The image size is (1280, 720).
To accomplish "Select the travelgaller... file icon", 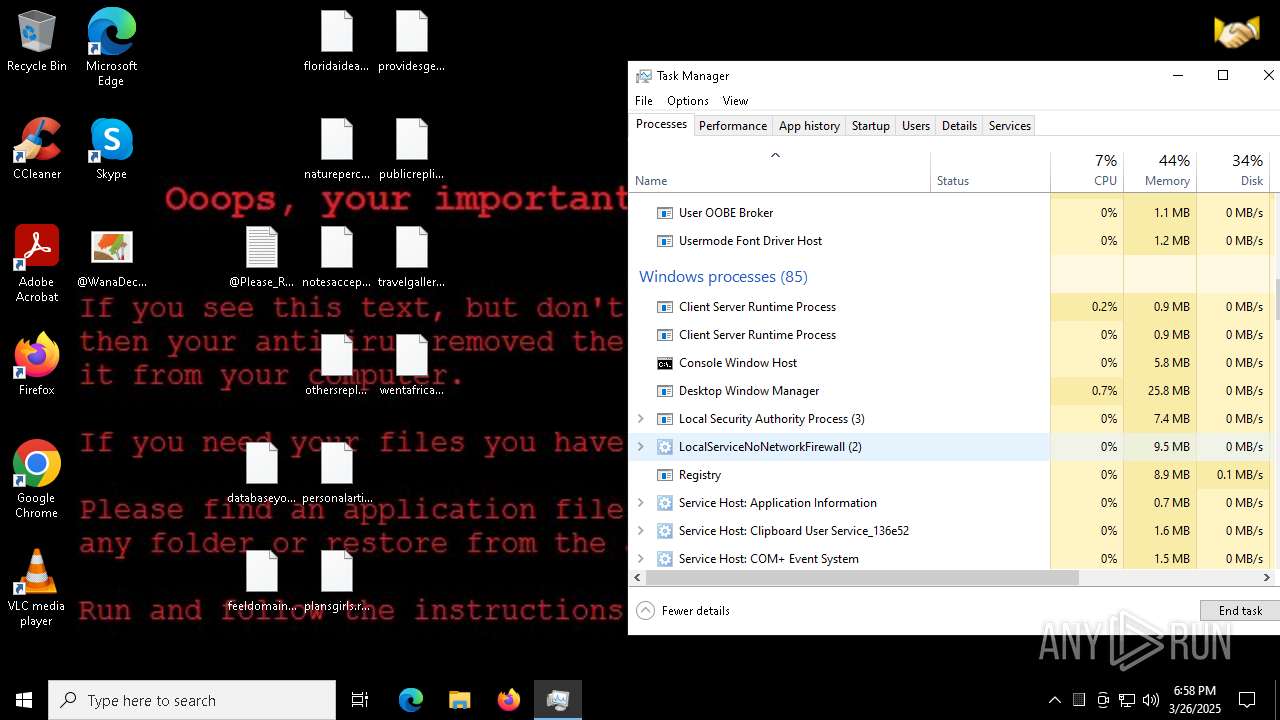I will tap(411, 258).
